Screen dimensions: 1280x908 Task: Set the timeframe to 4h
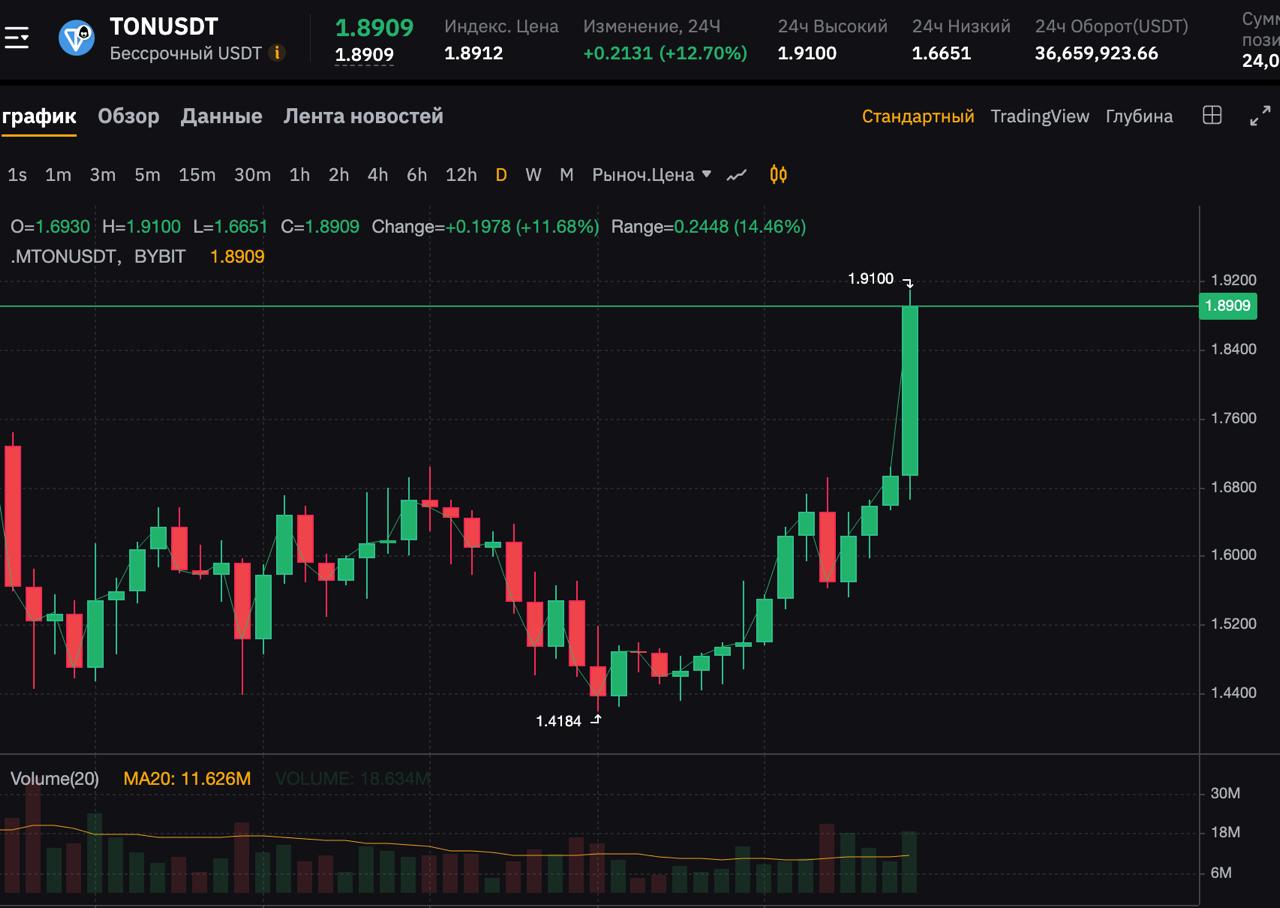click(377, 175)
